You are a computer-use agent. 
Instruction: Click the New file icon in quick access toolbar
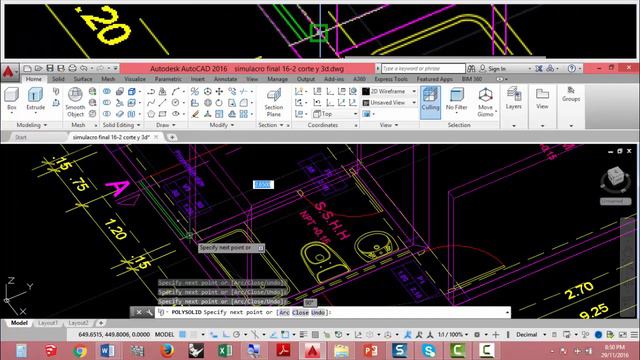click(27, 68)
